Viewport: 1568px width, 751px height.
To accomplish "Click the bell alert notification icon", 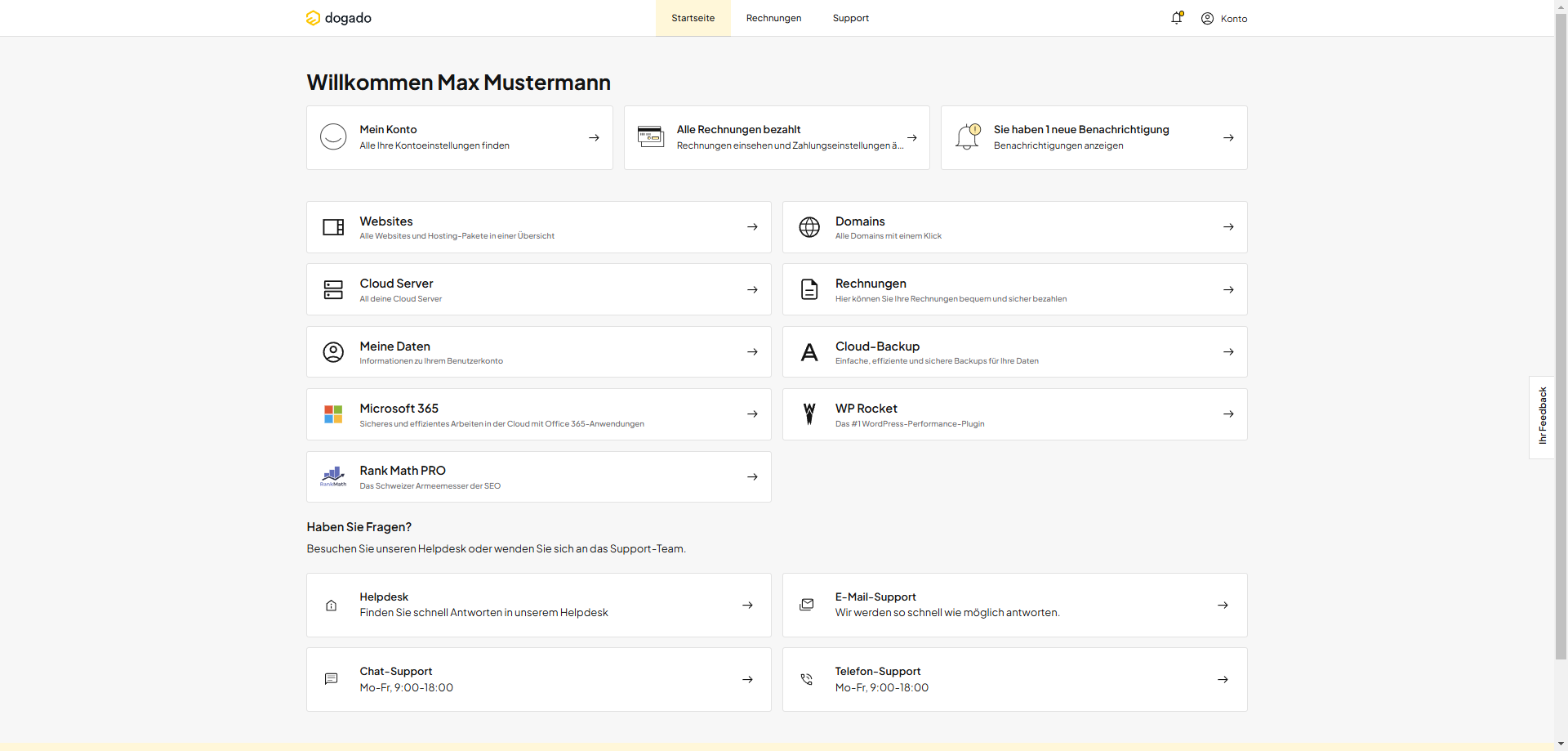I will click(x=968, y=136).
